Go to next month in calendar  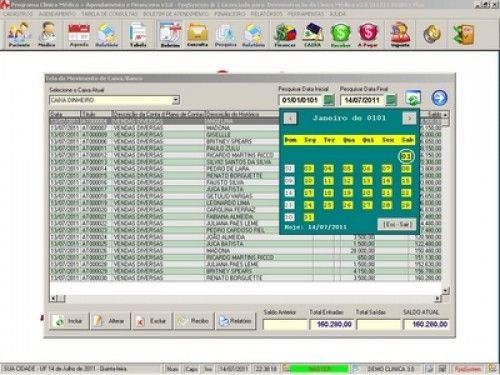pyautogui.click(x=409, y=118)
